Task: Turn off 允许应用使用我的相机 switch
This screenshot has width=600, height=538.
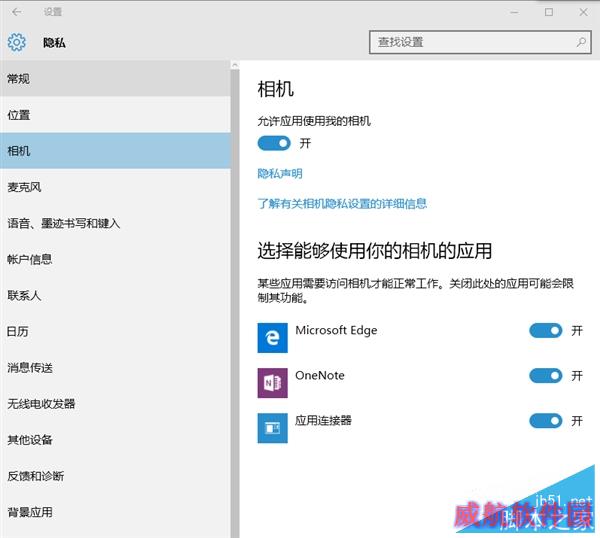Action: coord(274,143)
